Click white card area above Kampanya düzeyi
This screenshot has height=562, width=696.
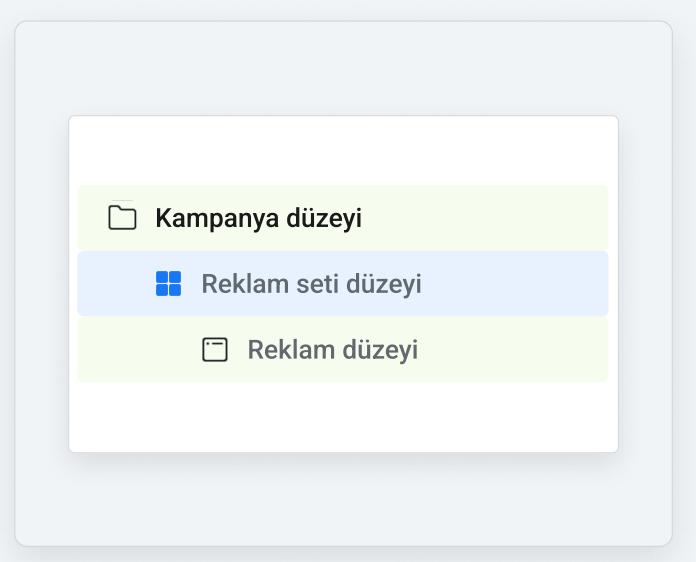click(343, 150)
